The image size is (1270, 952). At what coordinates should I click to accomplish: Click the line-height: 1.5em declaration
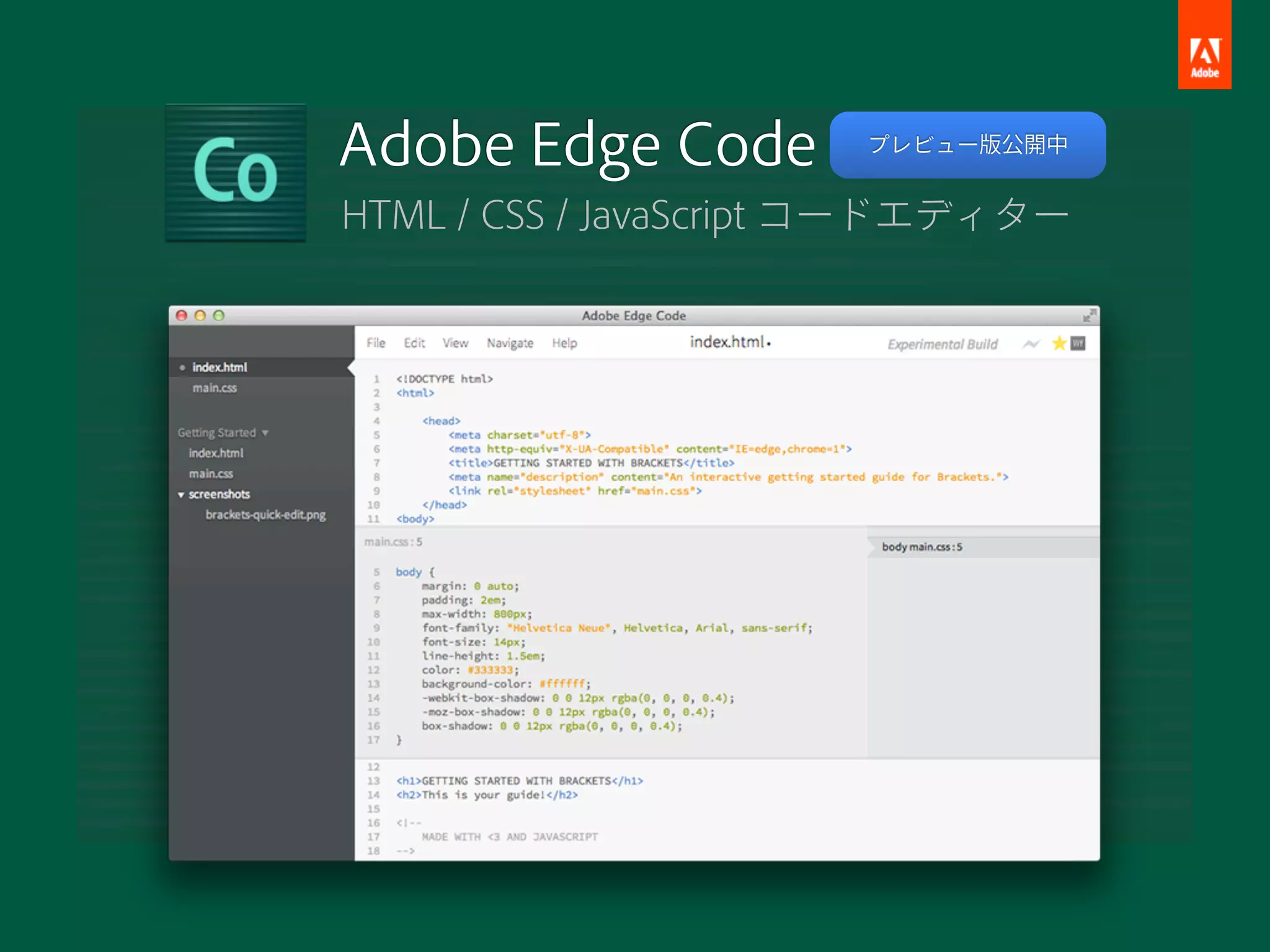pos(483,656)
